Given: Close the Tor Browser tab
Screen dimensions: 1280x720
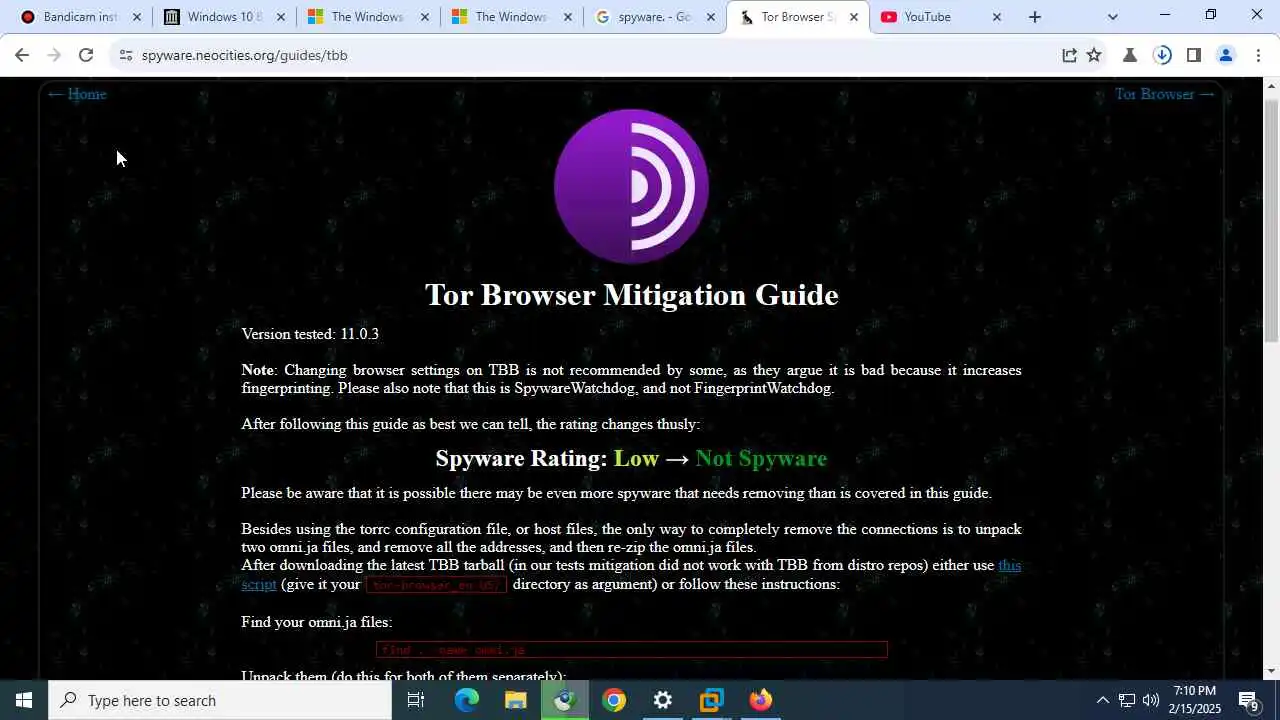Looking at the screenshot, I should coord(854,17).
